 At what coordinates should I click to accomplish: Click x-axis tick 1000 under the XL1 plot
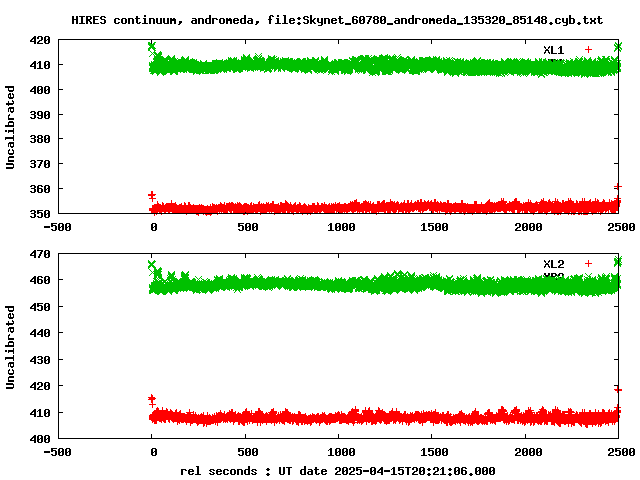(x=341, y=227)
